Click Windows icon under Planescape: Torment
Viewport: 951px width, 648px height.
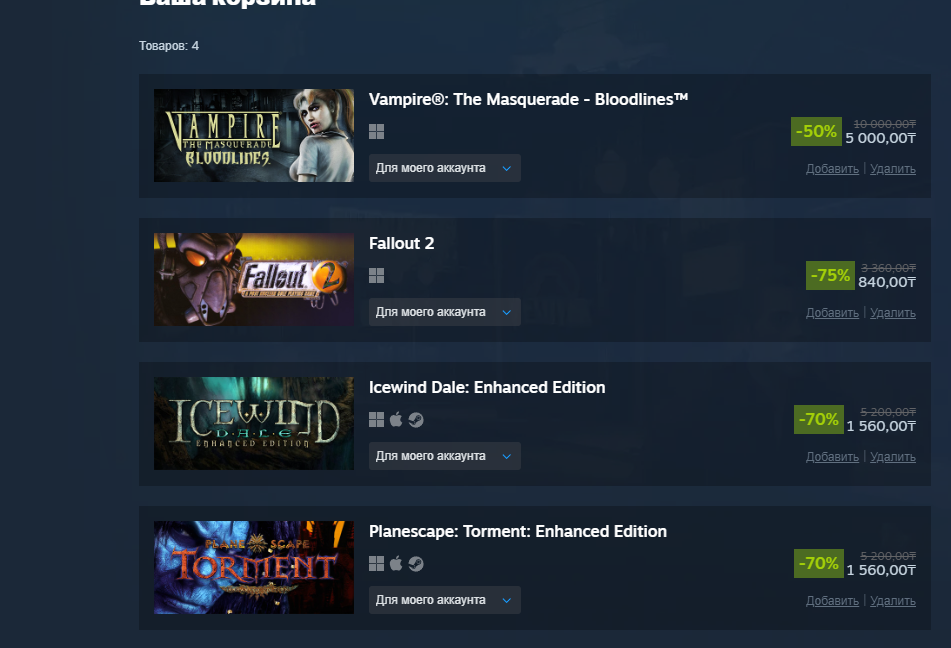(x=376, y=564)
